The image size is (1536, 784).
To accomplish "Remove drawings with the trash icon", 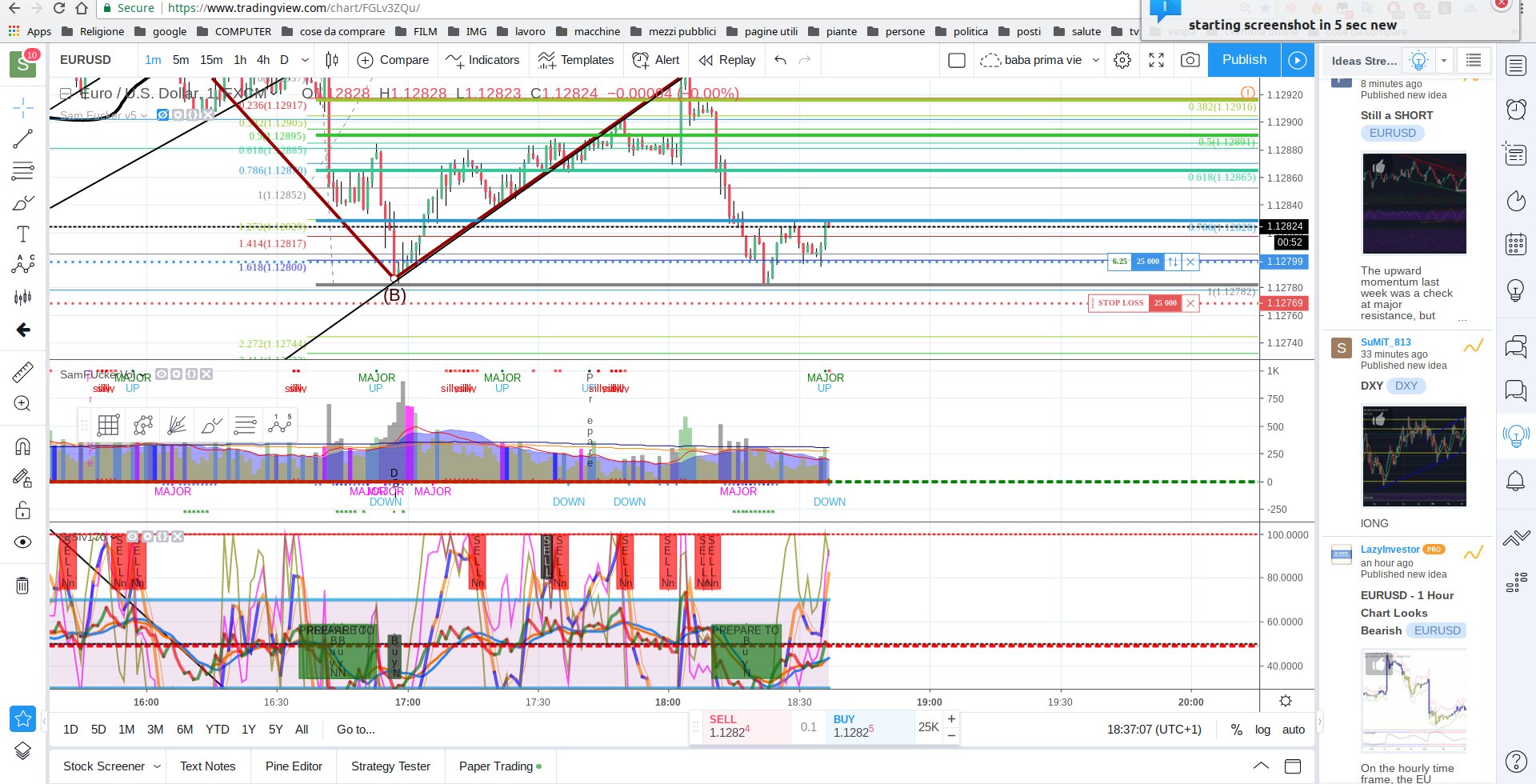I will [x=22, y=586].
